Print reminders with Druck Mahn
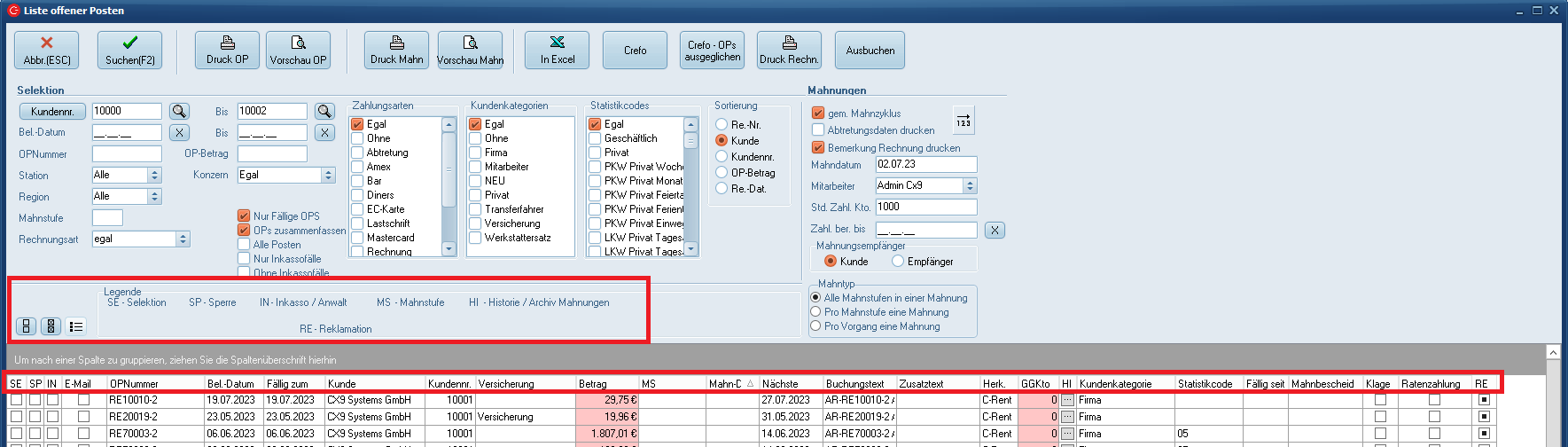 [x=396, y=51]
